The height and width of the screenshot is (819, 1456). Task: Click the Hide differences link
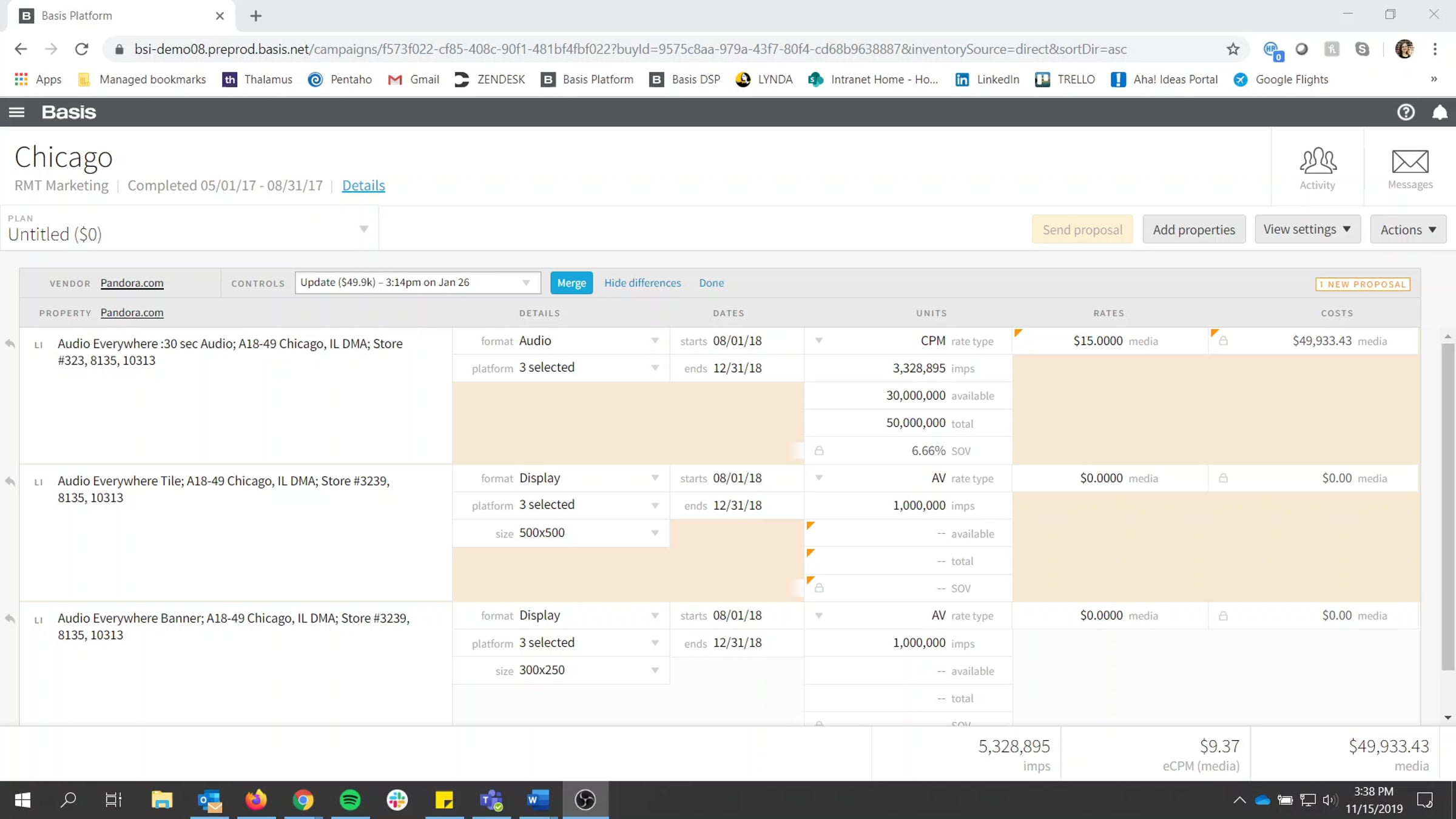click(x=642, y=283)
